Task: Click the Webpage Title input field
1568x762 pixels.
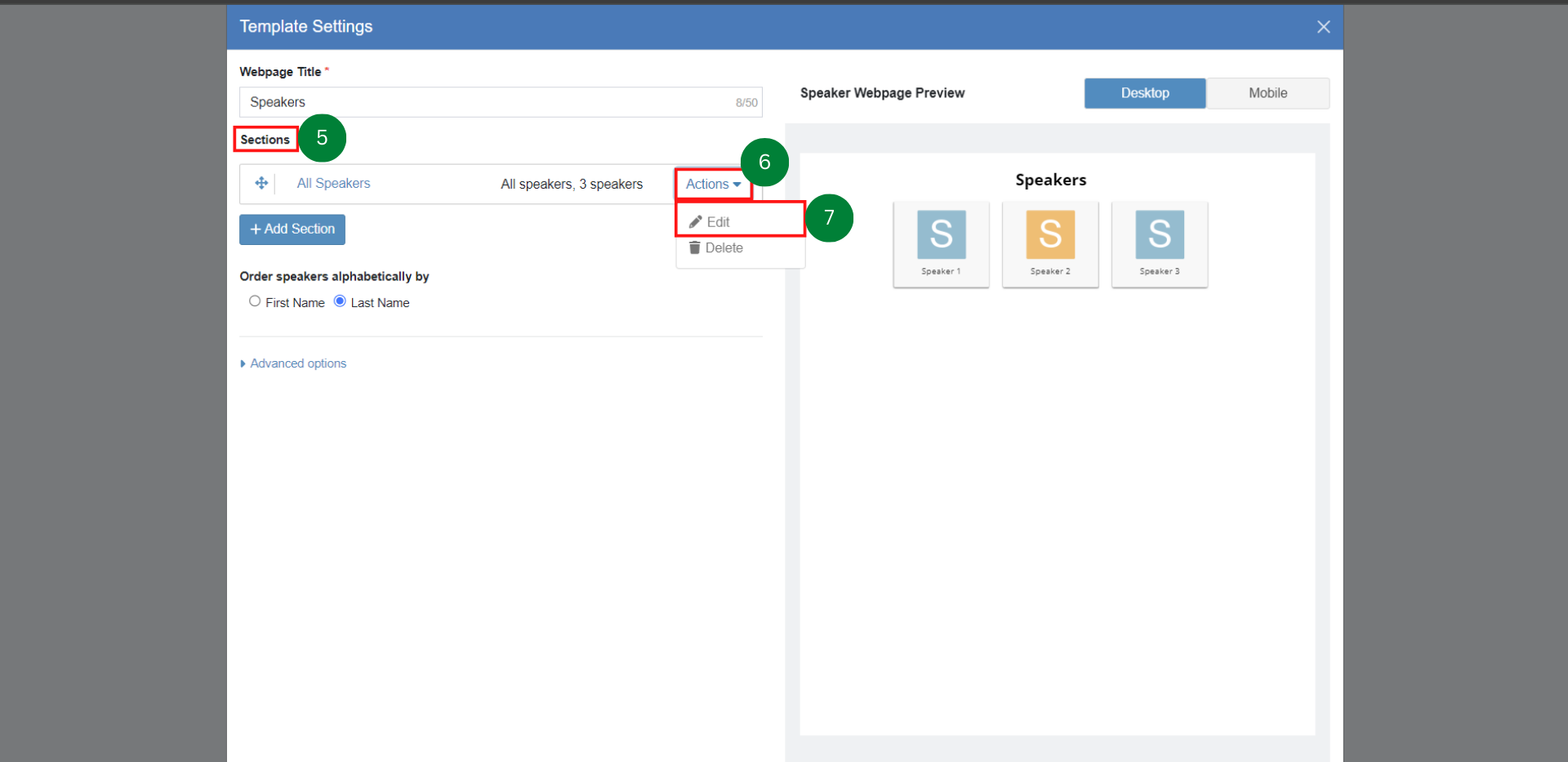Action: (x=501, y=102)
